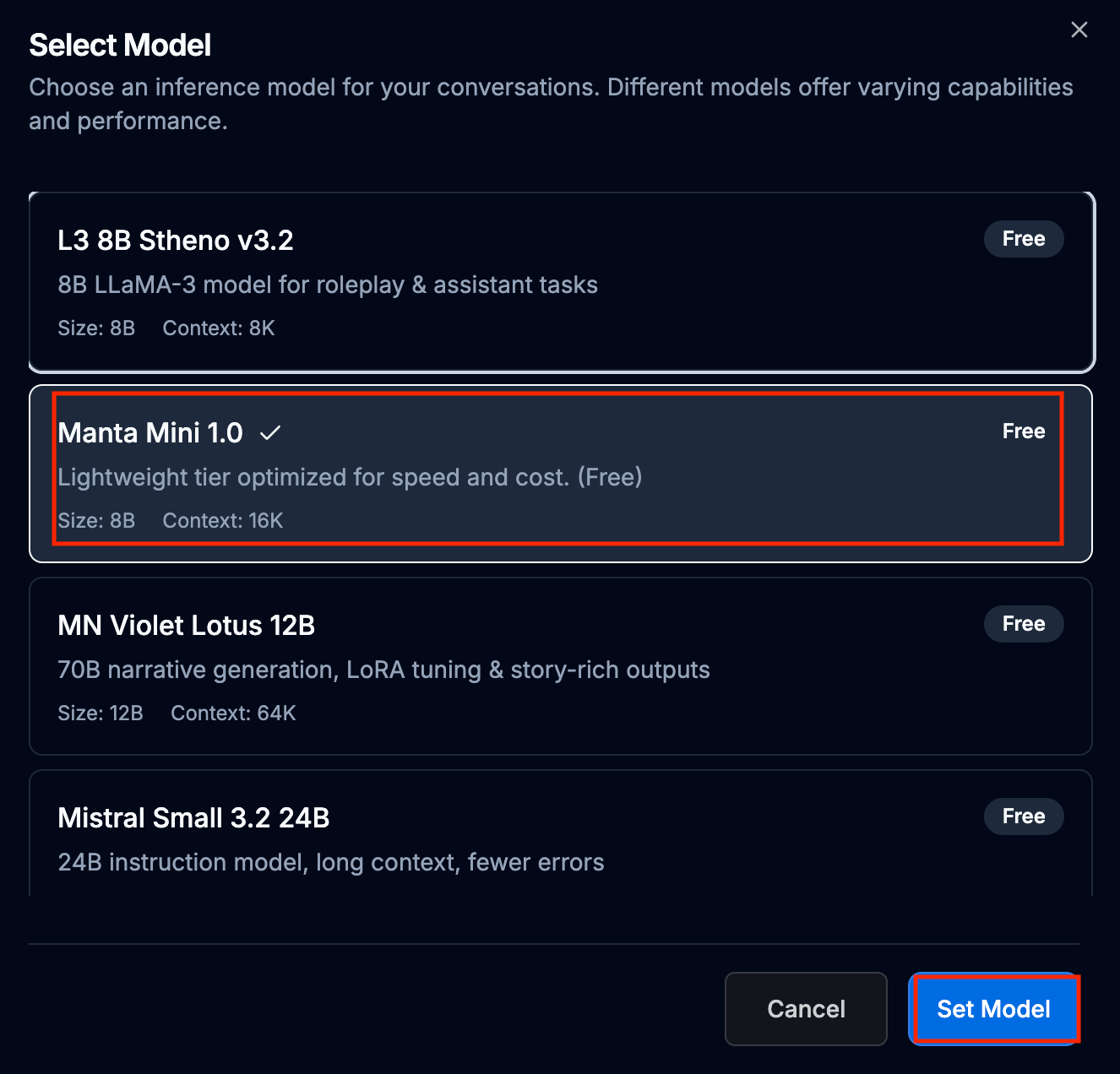This screenshot has width=1120, height=1074.
Task: Click Size: 8B under L3 8B Stheno
Action: pos(96,328)
